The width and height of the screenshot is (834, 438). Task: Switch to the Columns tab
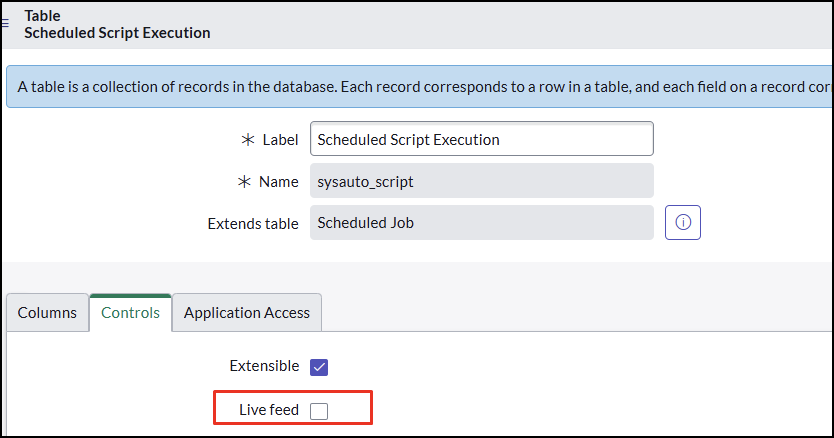point(47,312)
